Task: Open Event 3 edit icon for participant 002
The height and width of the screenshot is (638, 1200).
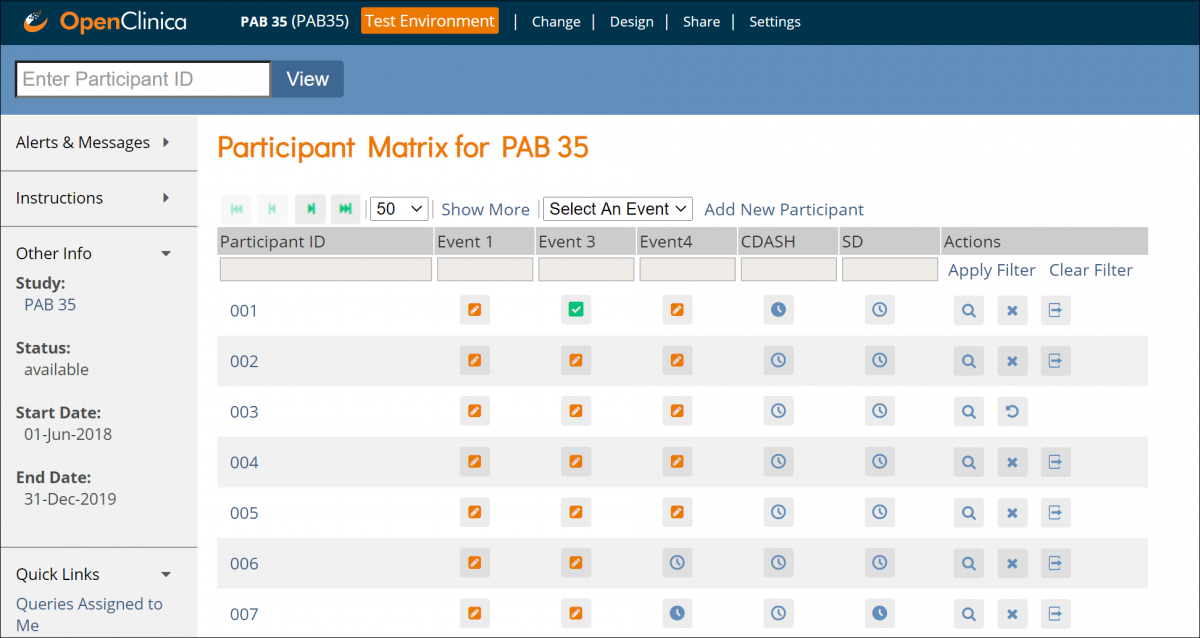Action: click(576, 360)
